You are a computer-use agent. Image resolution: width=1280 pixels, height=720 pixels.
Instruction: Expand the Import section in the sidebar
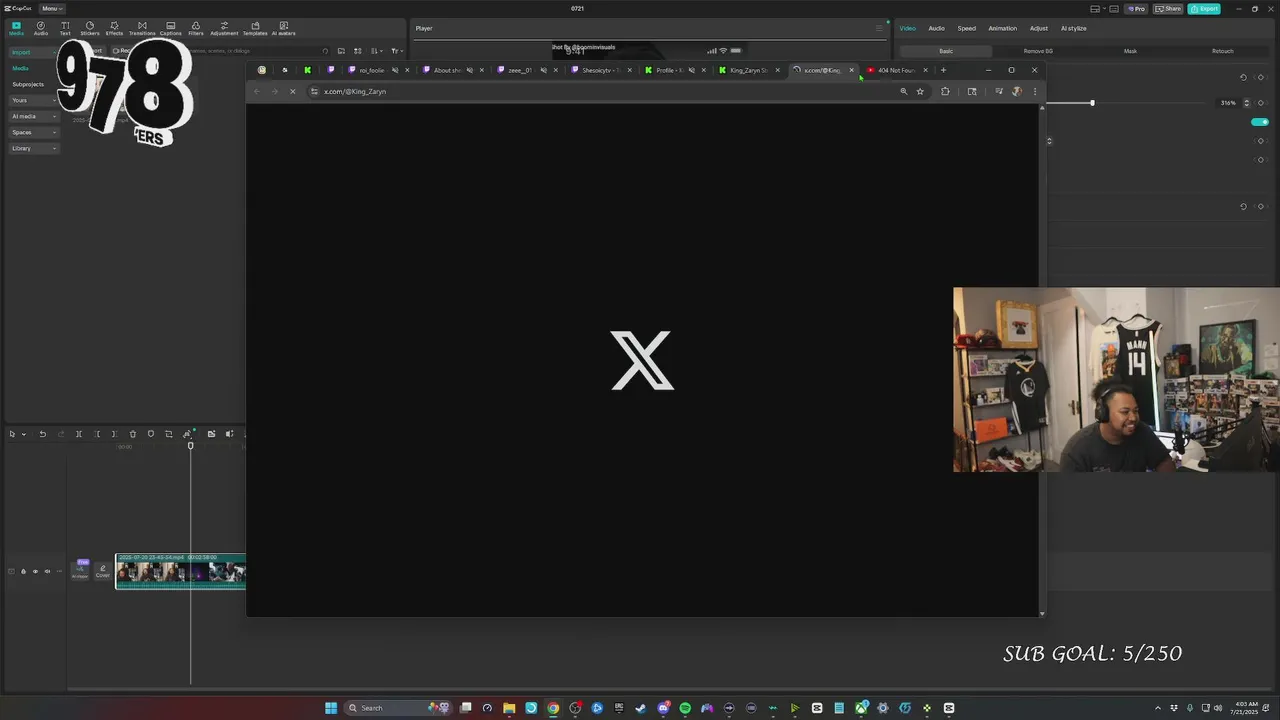pos(33,52)
